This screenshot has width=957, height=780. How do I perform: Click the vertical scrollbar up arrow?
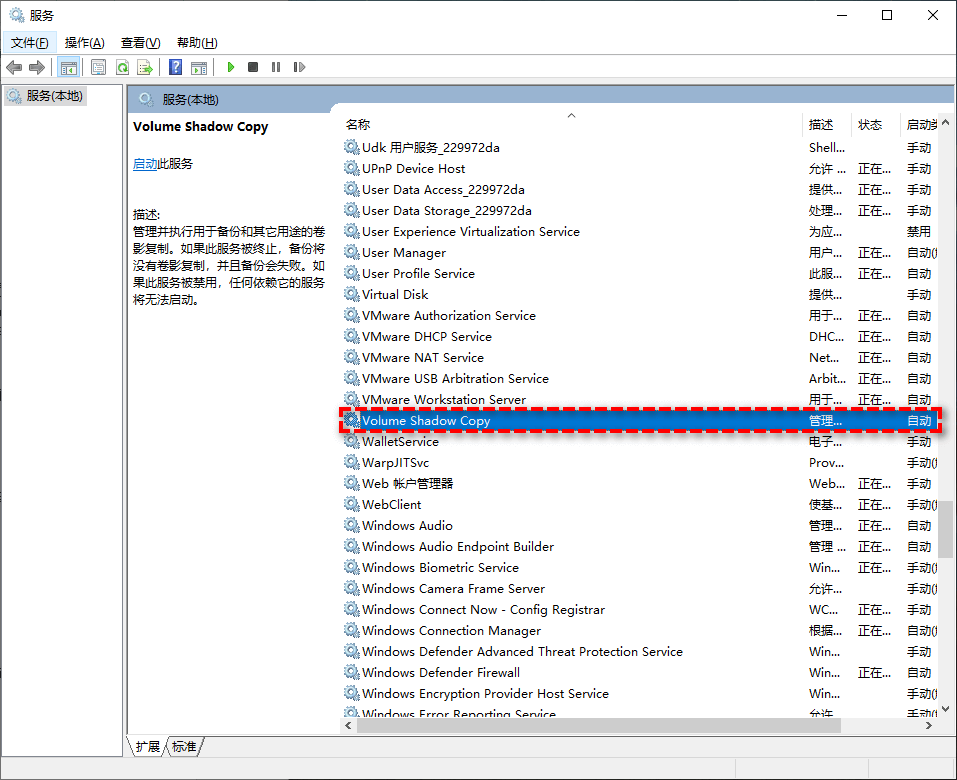(945, 122)
